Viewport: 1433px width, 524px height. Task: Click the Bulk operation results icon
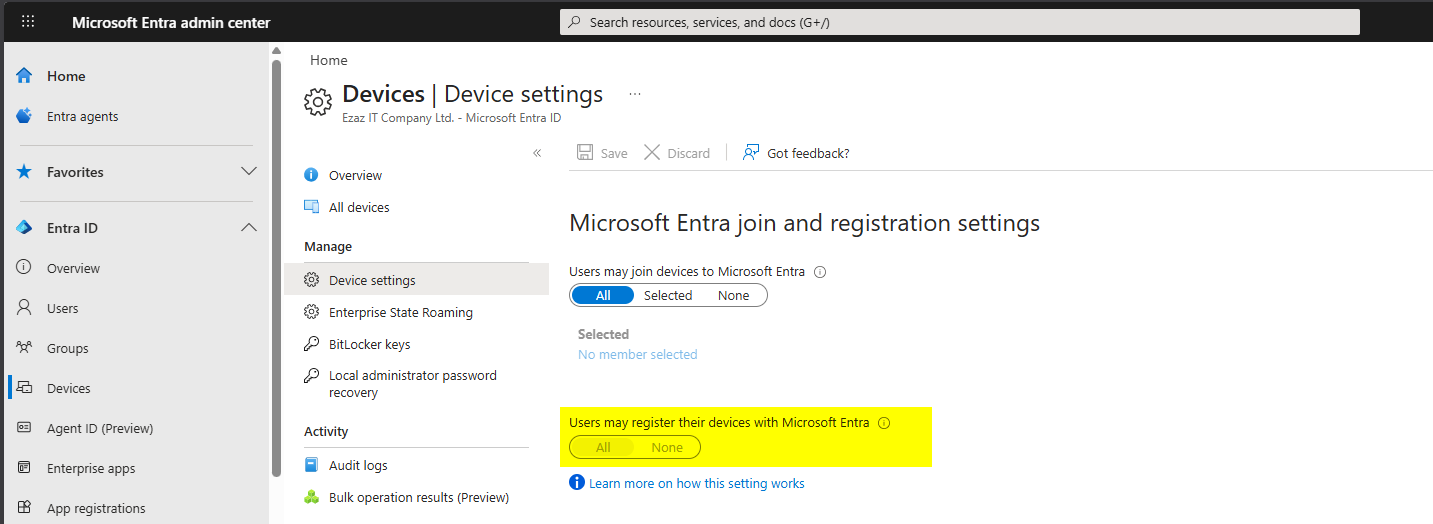[x=311, y=497]
